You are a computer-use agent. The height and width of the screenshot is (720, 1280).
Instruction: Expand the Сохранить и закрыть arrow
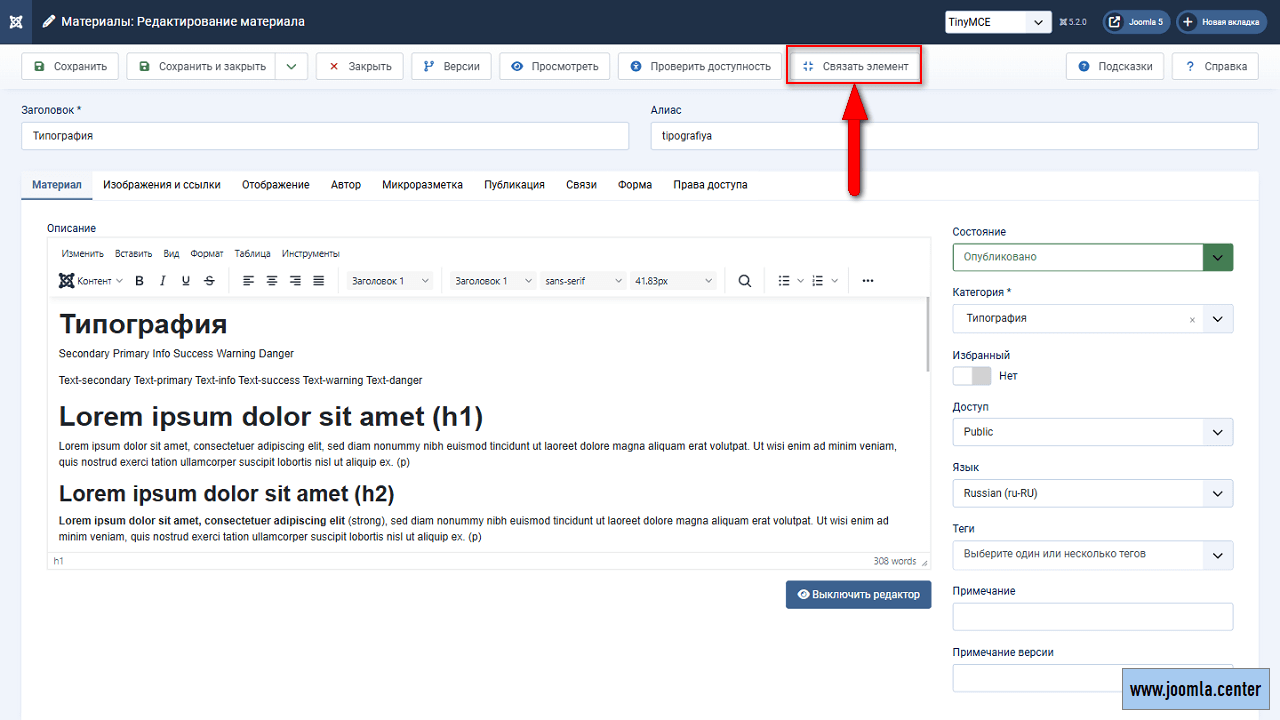tap(291, 67)
